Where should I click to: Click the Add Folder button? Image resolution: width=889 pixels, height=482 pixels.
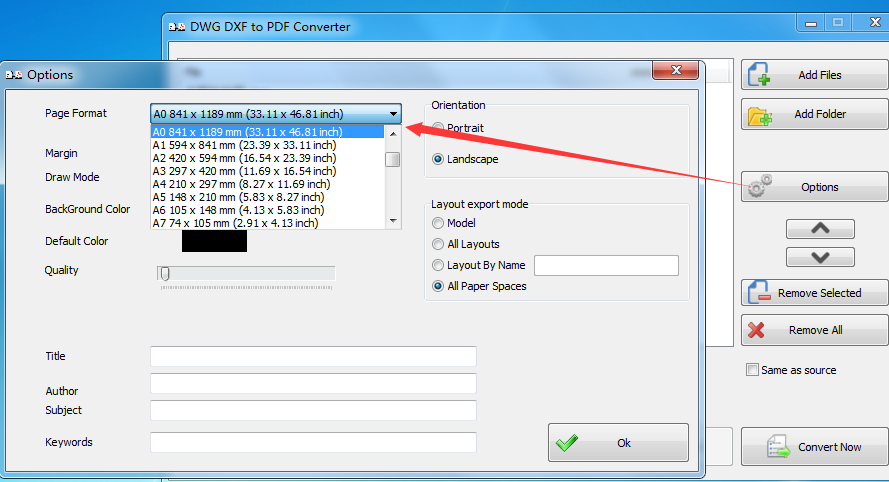point(815,114)
